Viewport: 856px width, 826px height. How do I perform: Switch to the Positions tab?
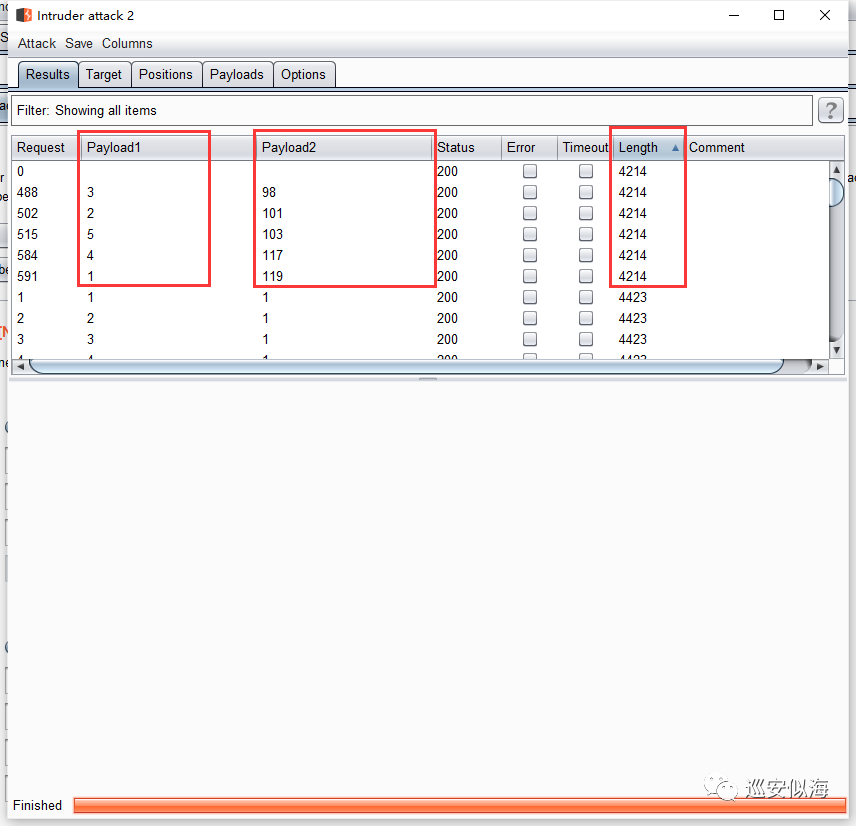coord(166,74)
